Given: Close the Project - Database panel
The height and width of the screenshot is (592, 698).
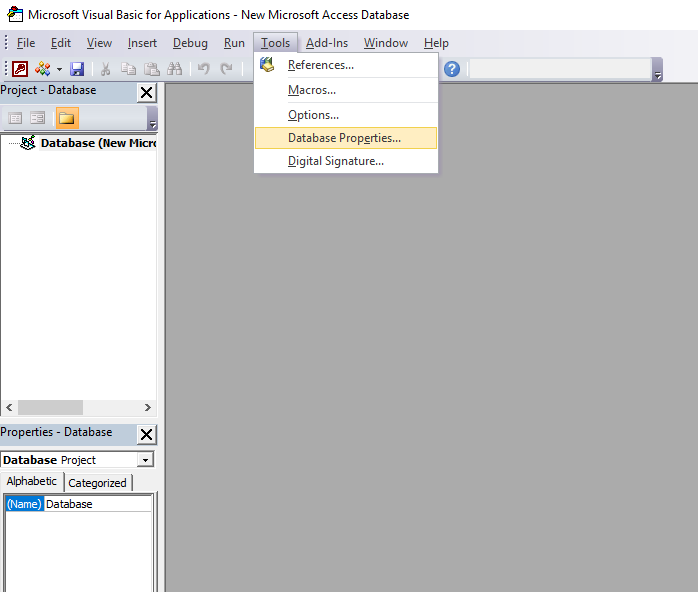Looking at the screenshot, I should (146, 93).
